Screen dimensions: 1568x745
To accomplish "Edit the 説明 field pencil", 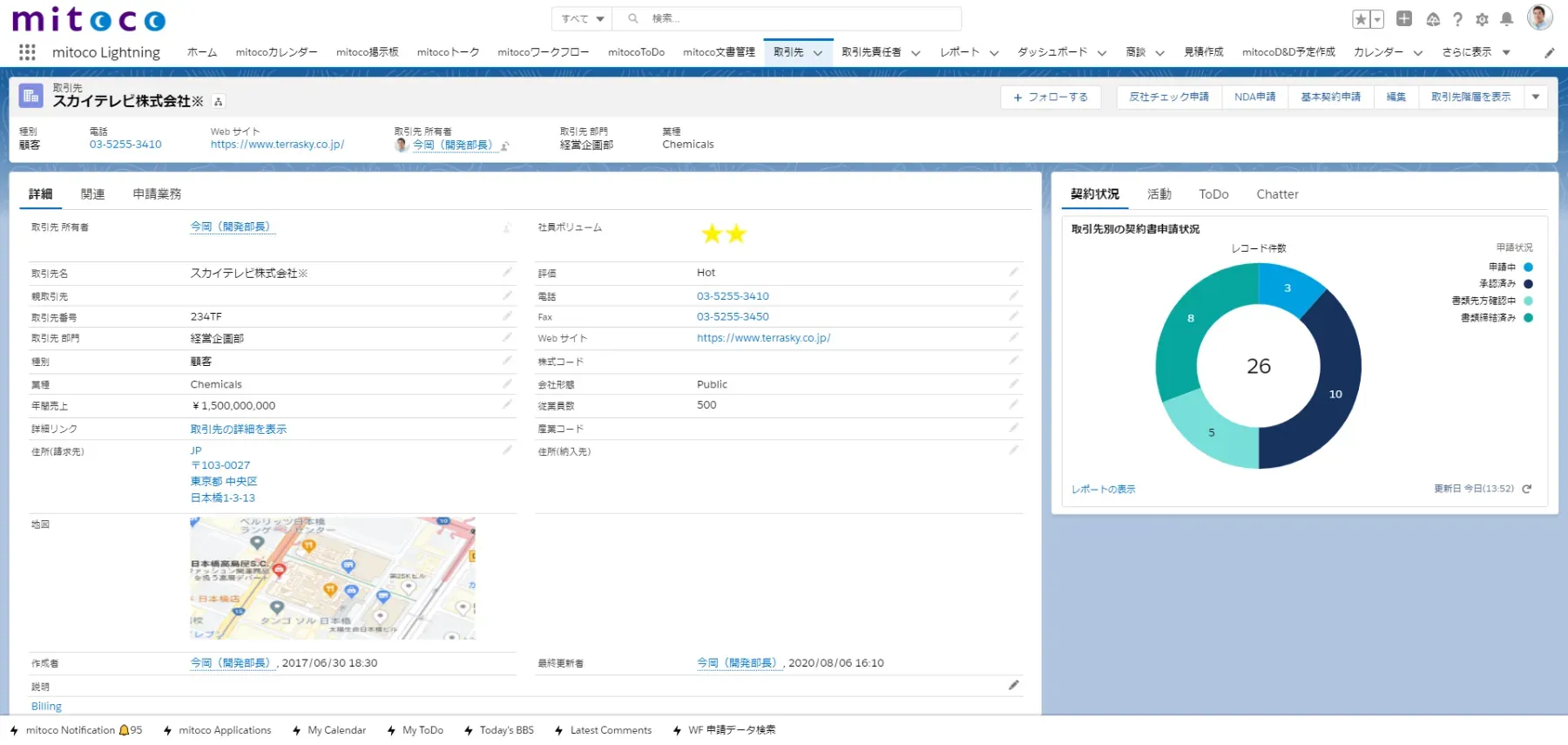I will [x=1013, y=685].
